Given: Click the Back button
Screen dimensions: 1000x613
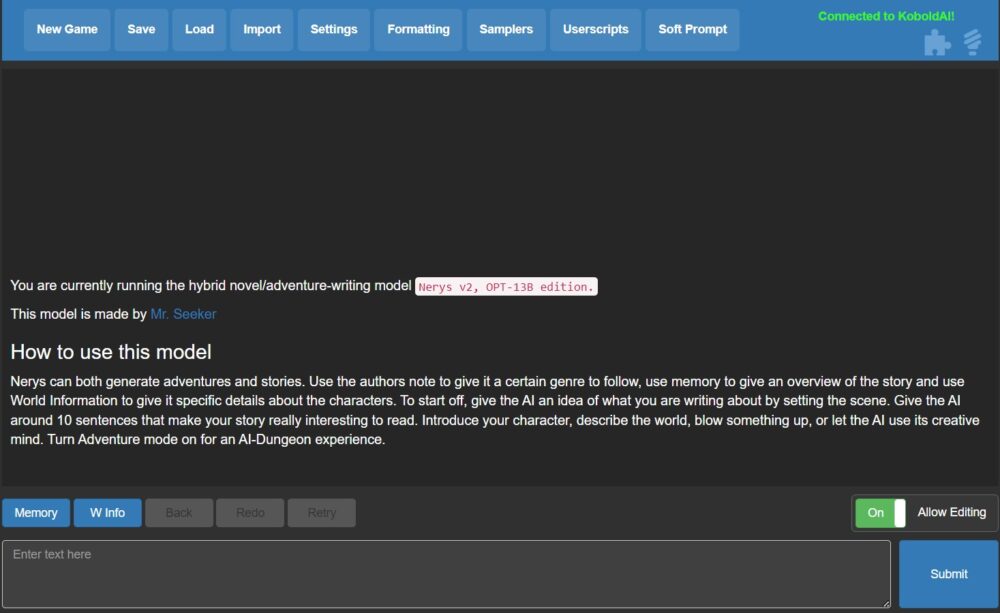Looking at the screenshot, I should pyautogui.click(x=179, y=513).
